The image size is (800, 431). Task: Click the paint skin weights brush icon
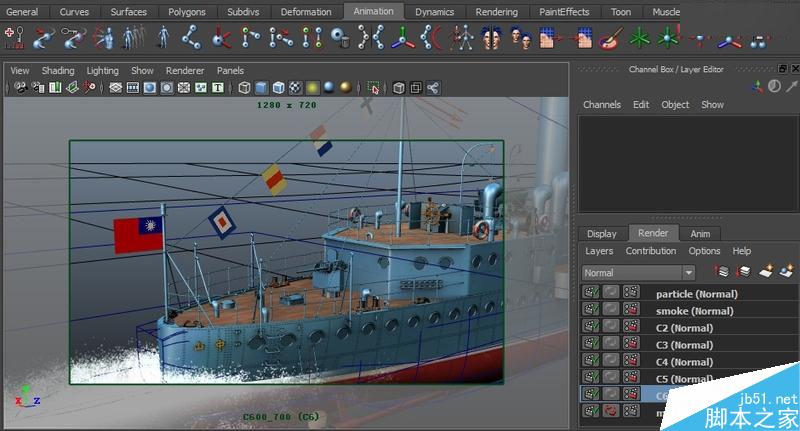[x=609, y=39]
